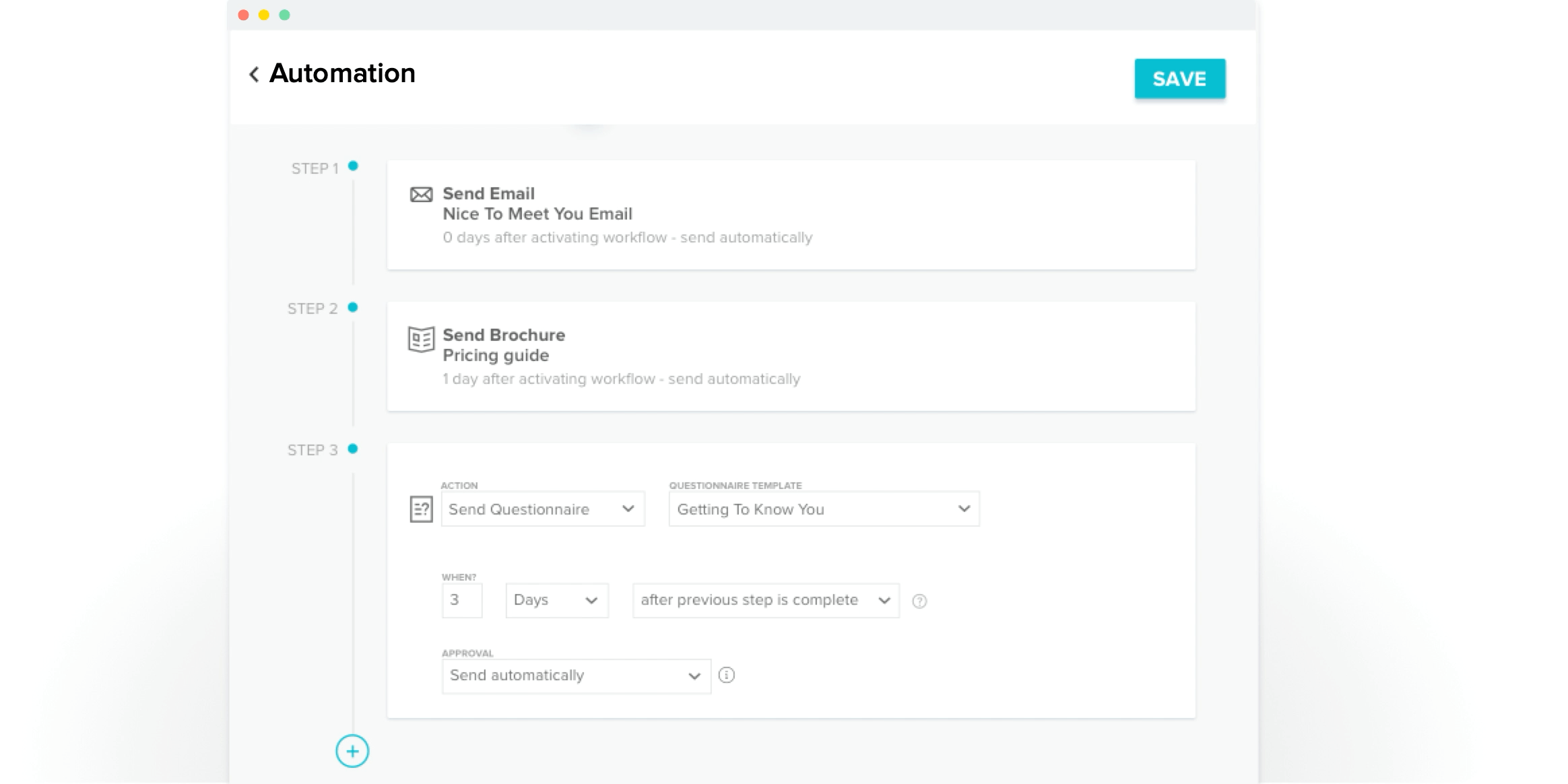Click the Send Questionnaire form icon
The width and height of the screenshot is (1568, 784).
tap(420, 509)
